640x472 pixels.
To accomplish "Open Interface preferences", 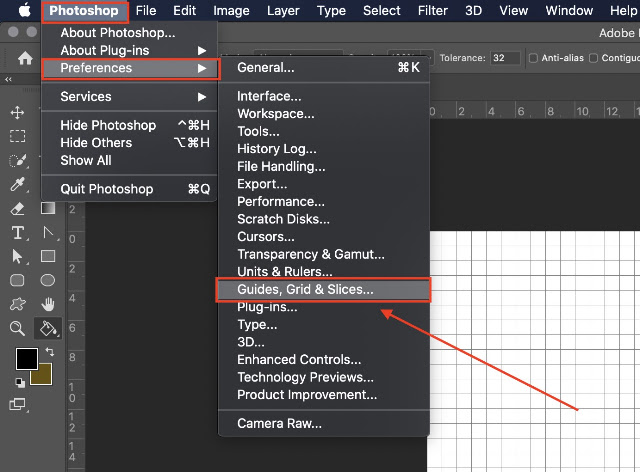I will [x=324, y=96].
